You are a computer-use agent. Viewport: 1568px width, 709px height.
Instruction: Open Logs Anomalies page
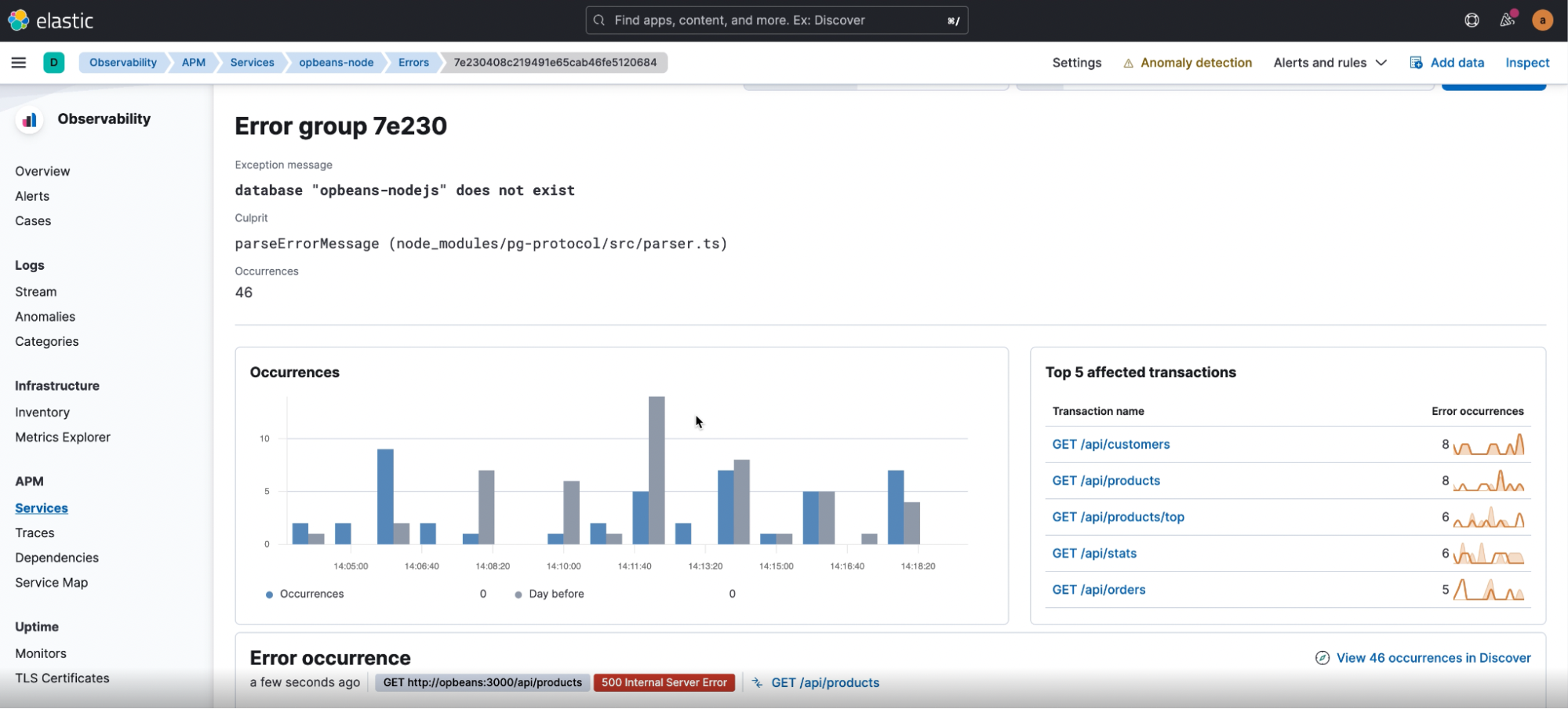(45, 317)
